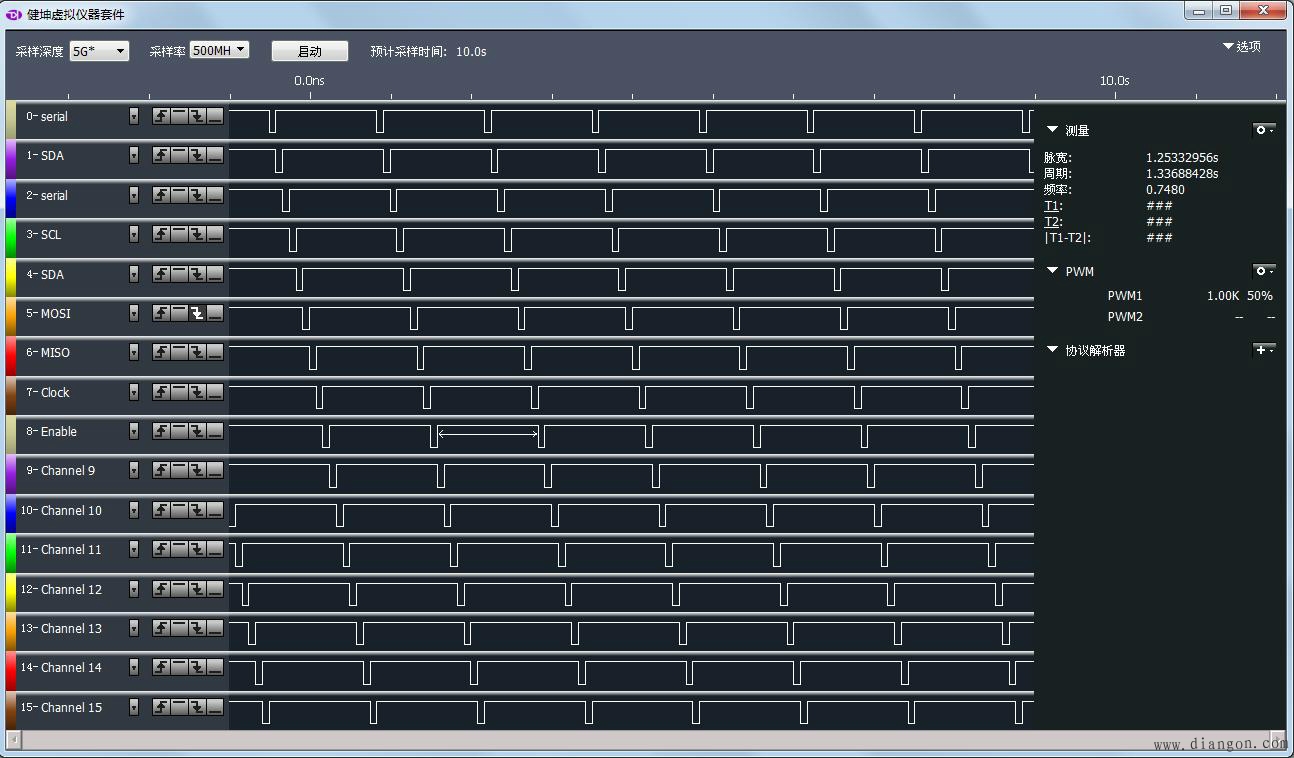
Task: Open the 采样率 sample rate dropdown
Action: [x=219, y=50]
